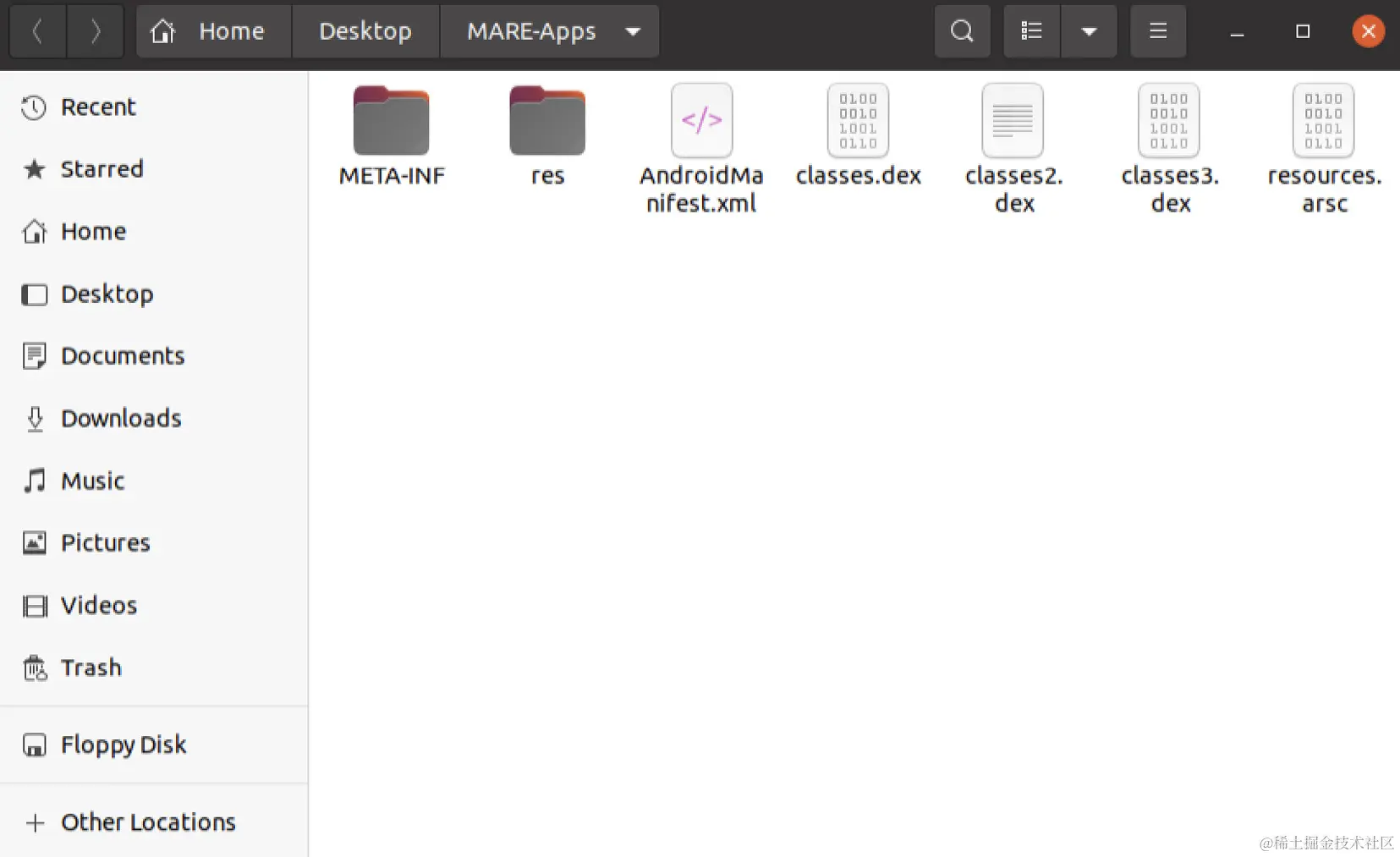Viewport: 1400px width, 857px height.
Task: Click the res folder name label
Action: (547, 177)
